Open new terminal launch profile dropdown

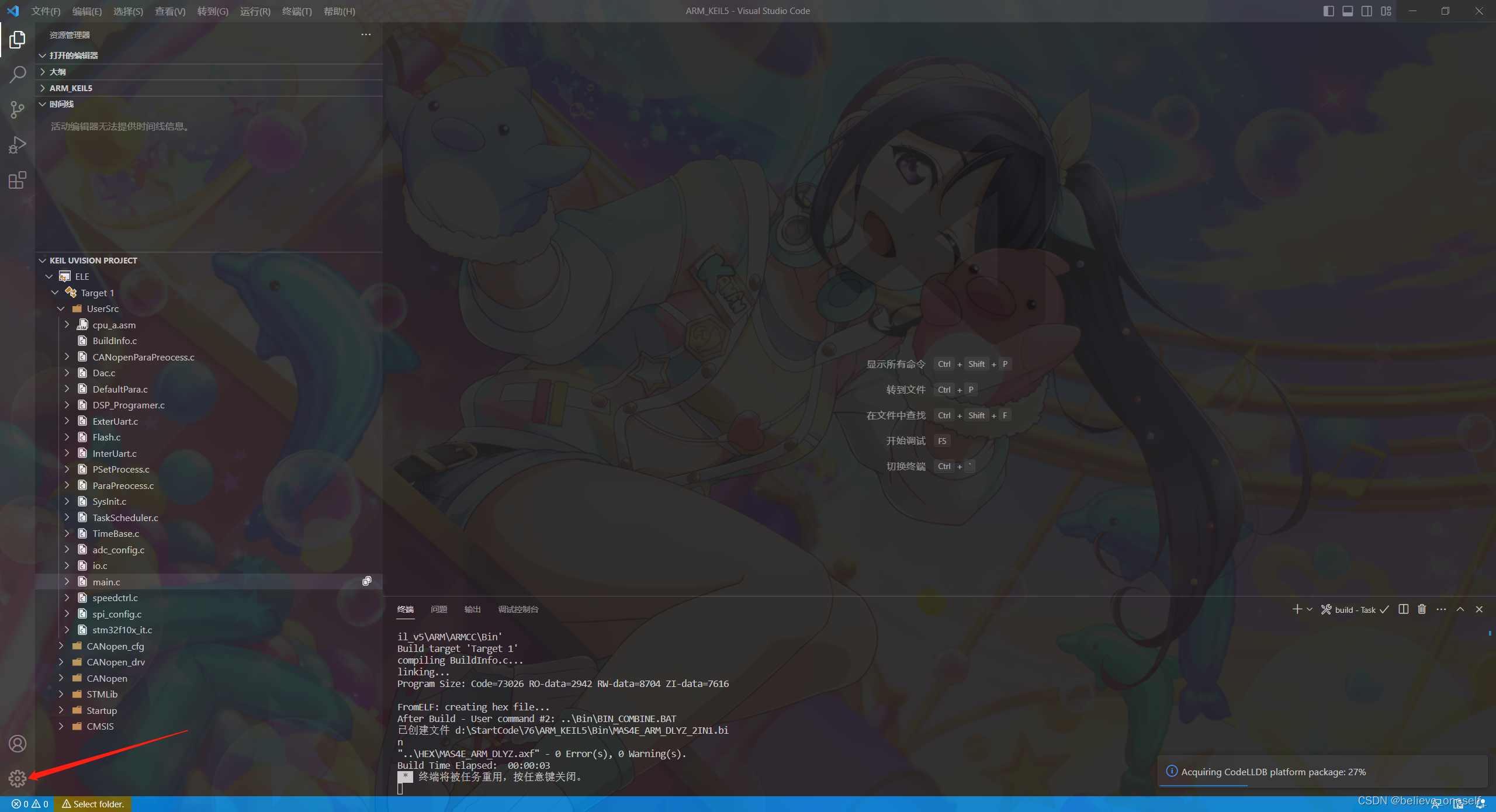(1310, 609)
